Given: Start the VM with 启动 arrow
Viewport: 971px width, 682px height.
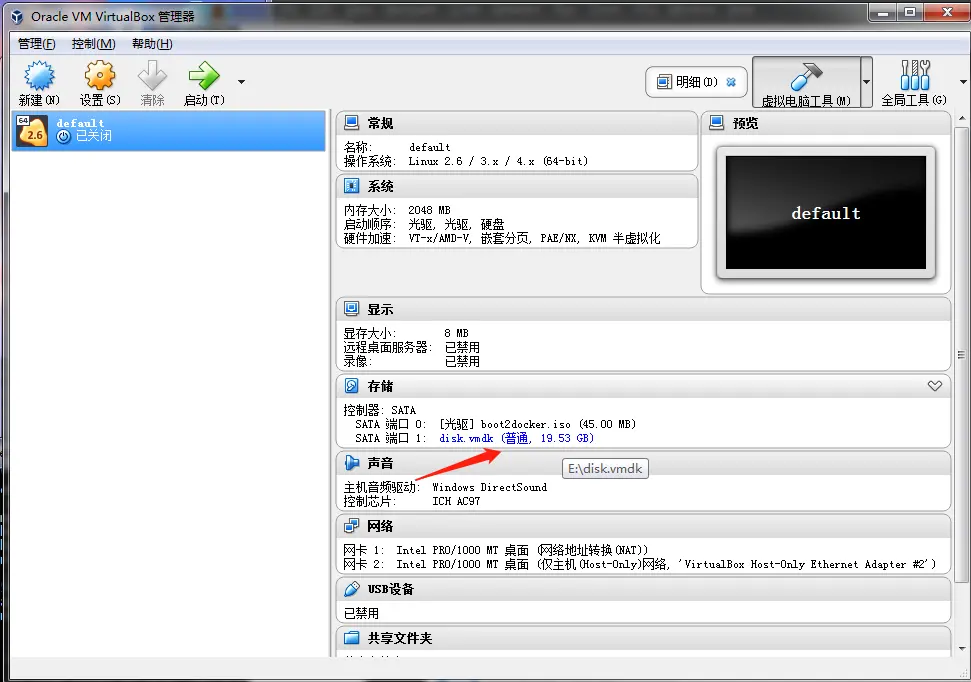Looking at the screenshot, I should point(204,76).
